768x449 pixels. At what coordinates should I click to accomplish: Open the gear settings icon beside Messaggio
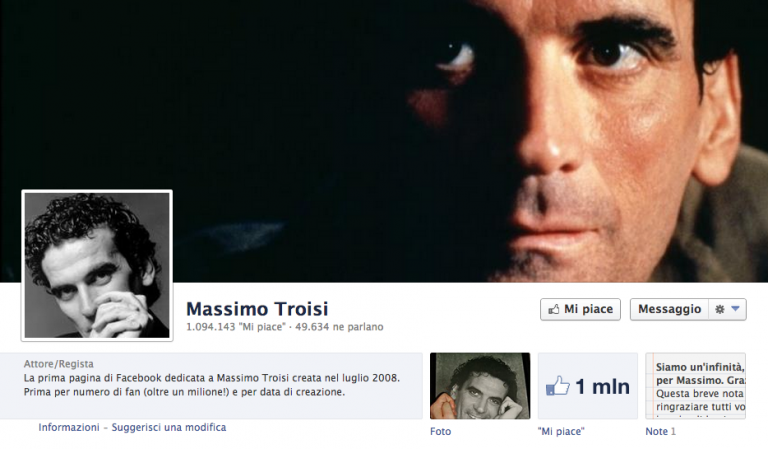coord(720,309)
